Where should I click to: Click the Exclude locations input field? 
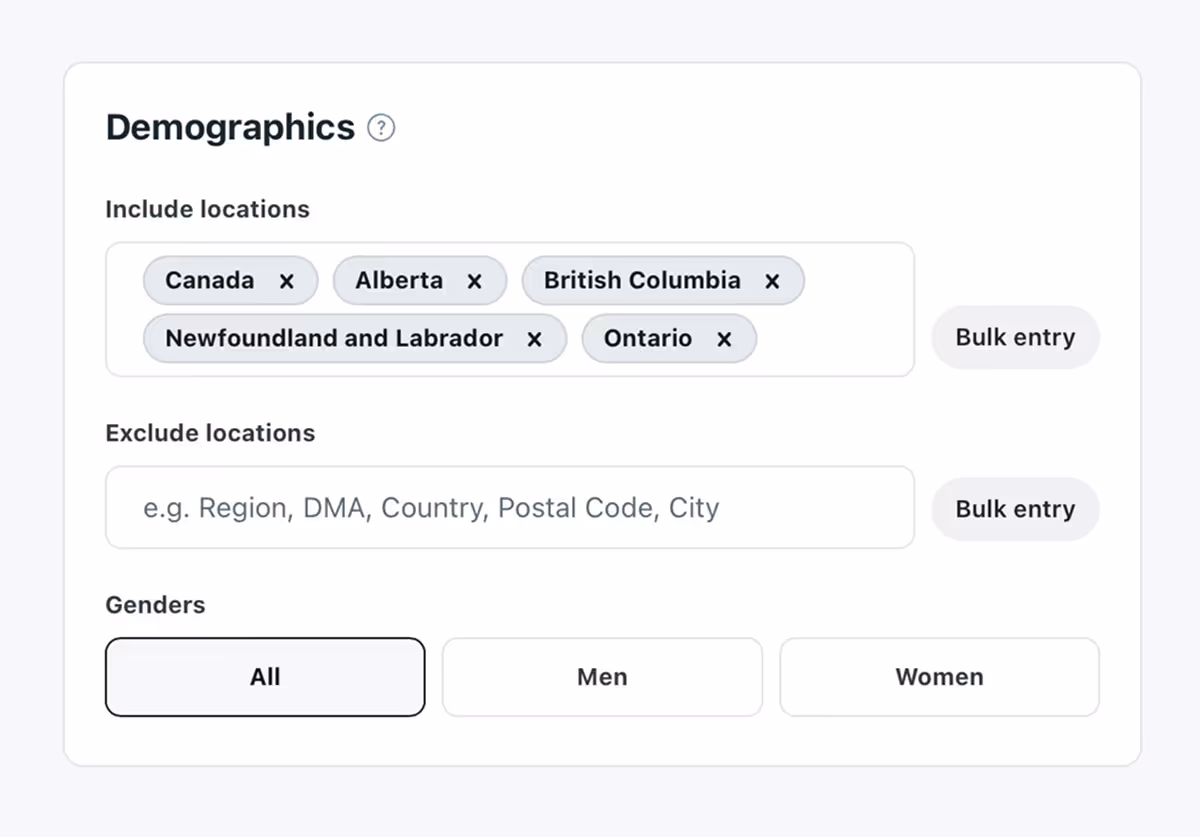510,508
